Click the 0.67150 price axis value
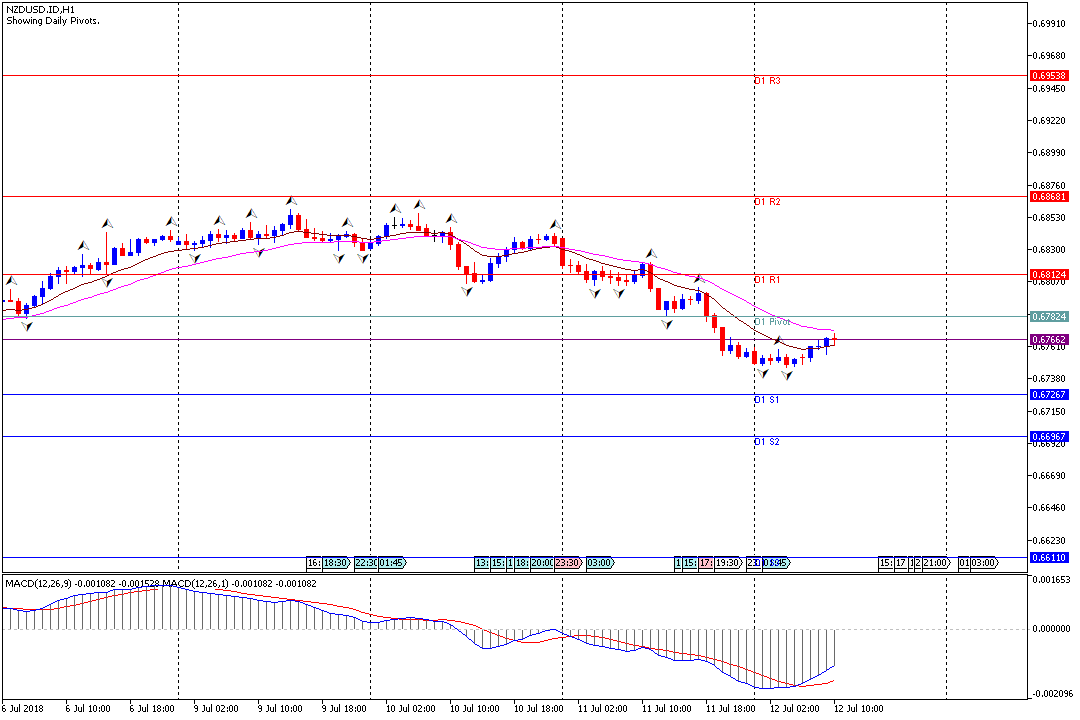 pos(1049,411)
